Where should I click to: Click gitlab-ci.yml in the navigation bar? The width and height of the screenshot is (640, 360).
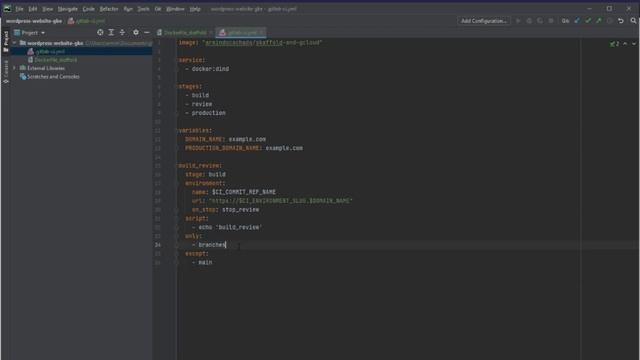click(90, 21)
